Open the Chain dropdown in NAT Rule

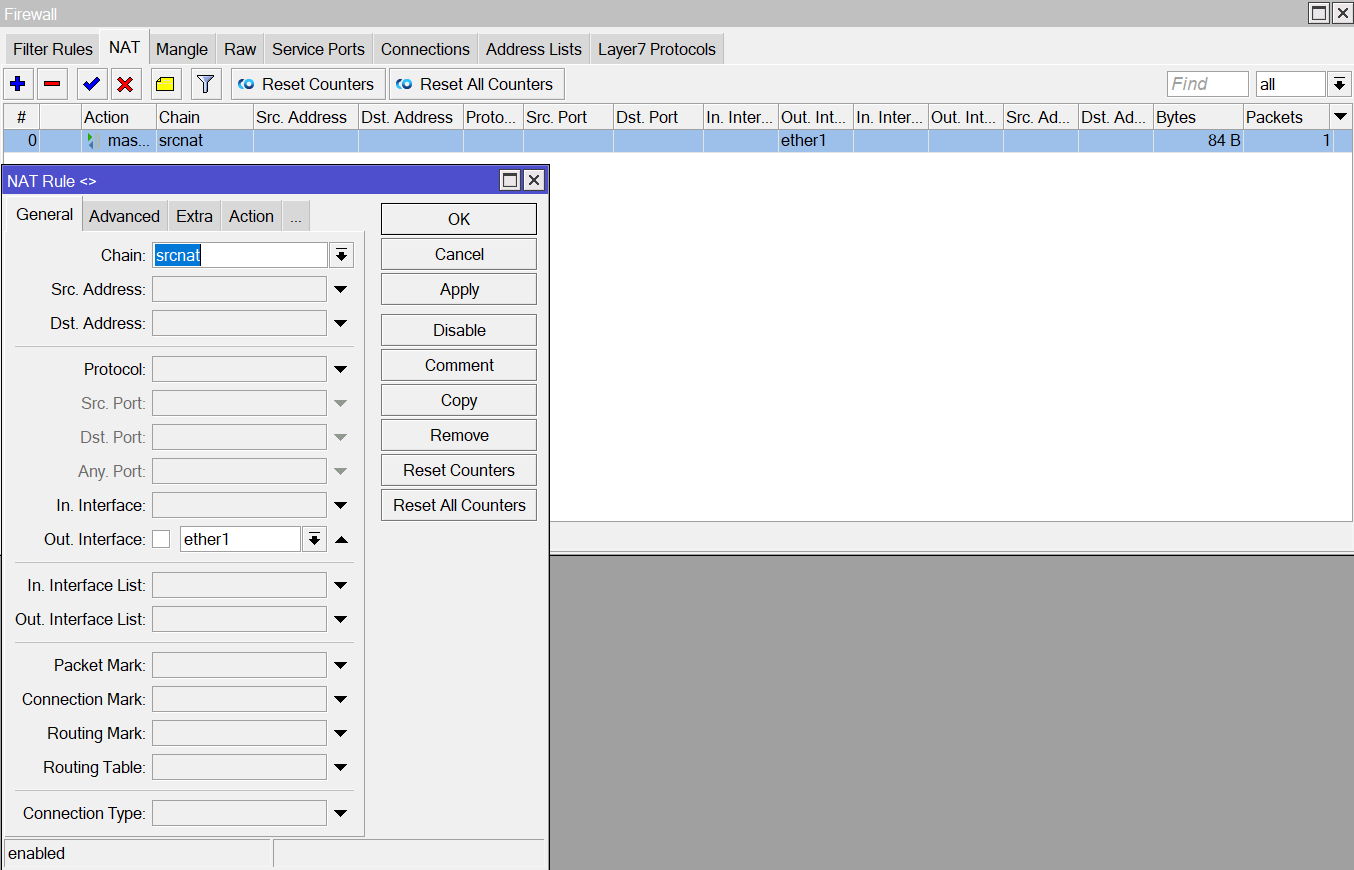click(x=341, y=255)
